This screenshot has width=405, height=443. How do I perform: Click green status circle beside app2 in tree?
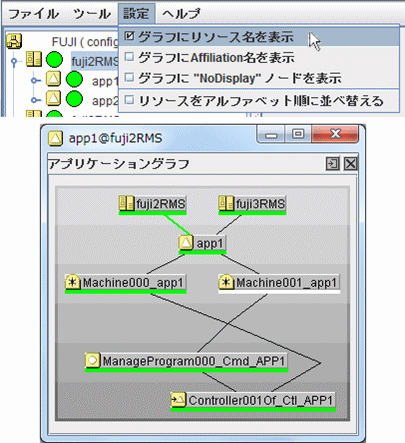74,99
